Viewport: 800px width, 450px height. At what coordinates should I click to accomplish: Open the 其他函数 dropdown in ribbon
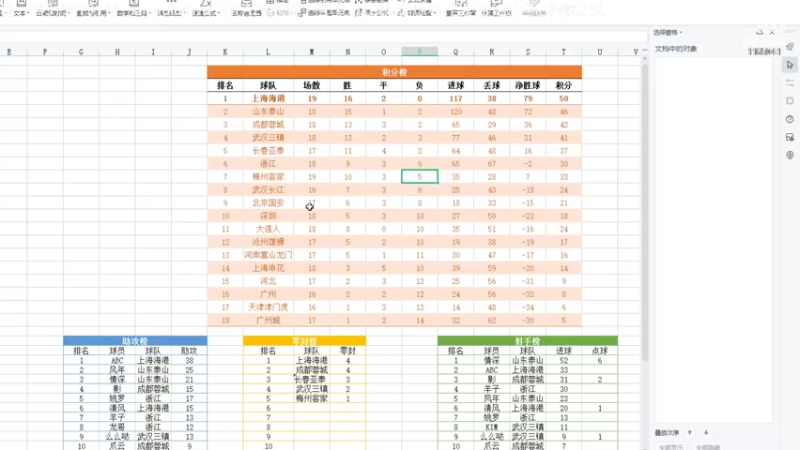tap(170, 9)
